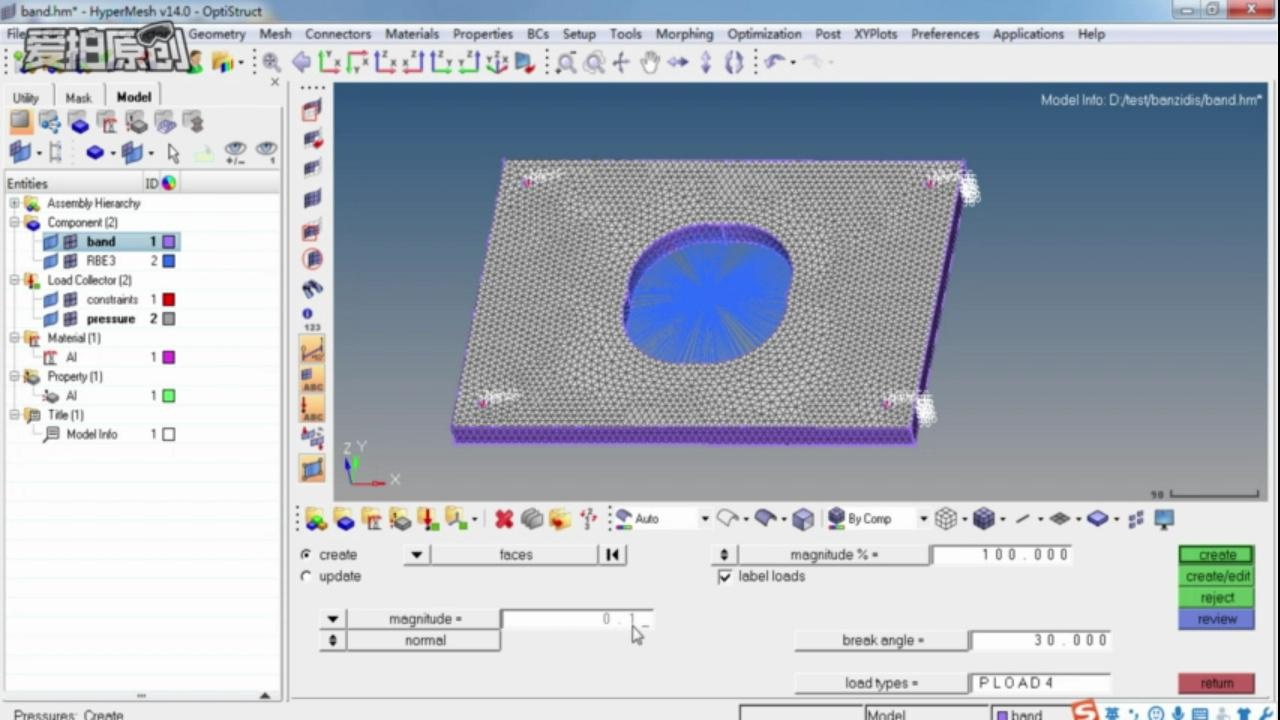Click the binoculars find icon on the side toolbar

[x=312, y=289]
